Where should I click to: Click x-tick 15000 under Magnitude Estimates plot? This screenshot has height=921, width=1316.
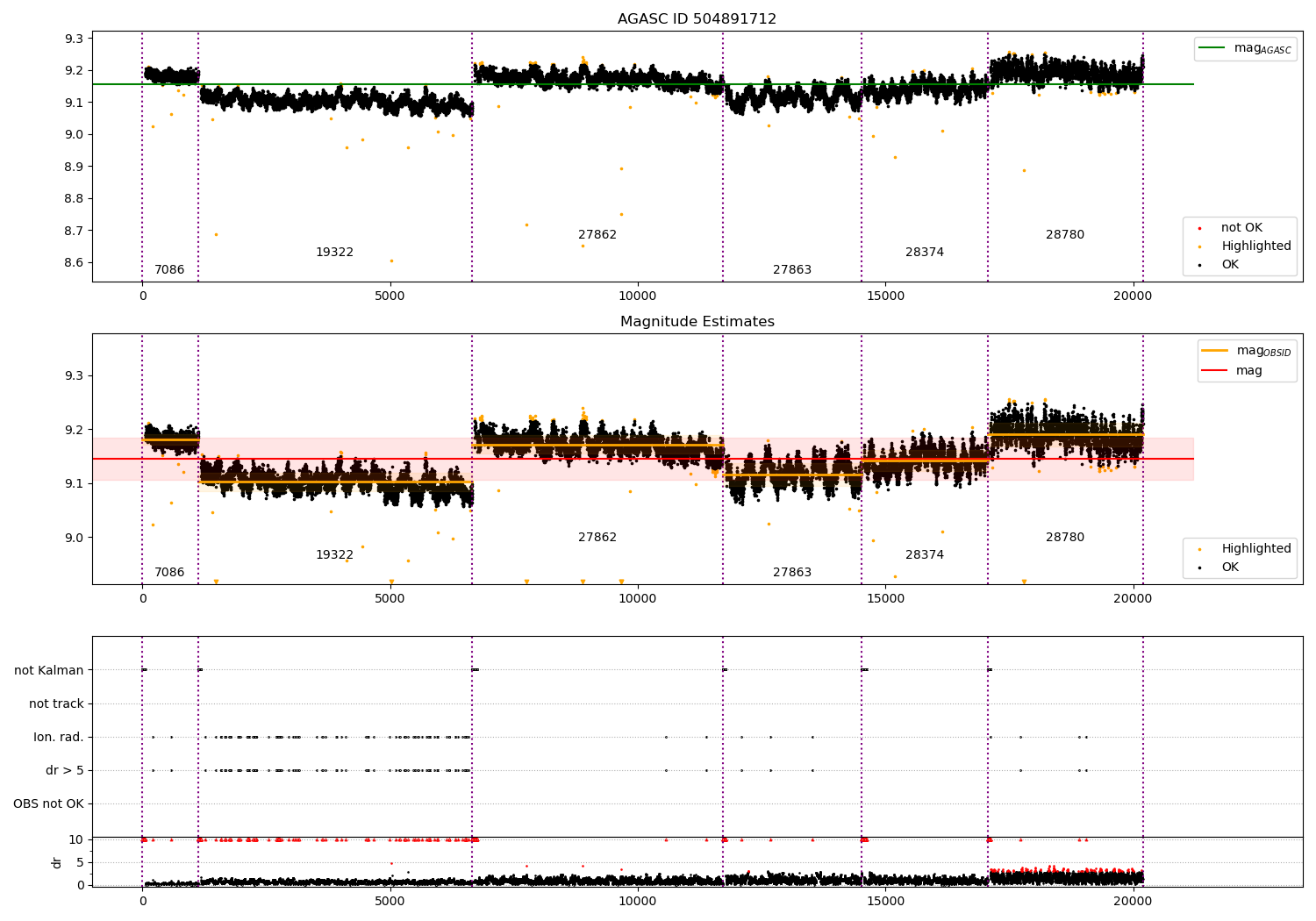pos(885,599)
